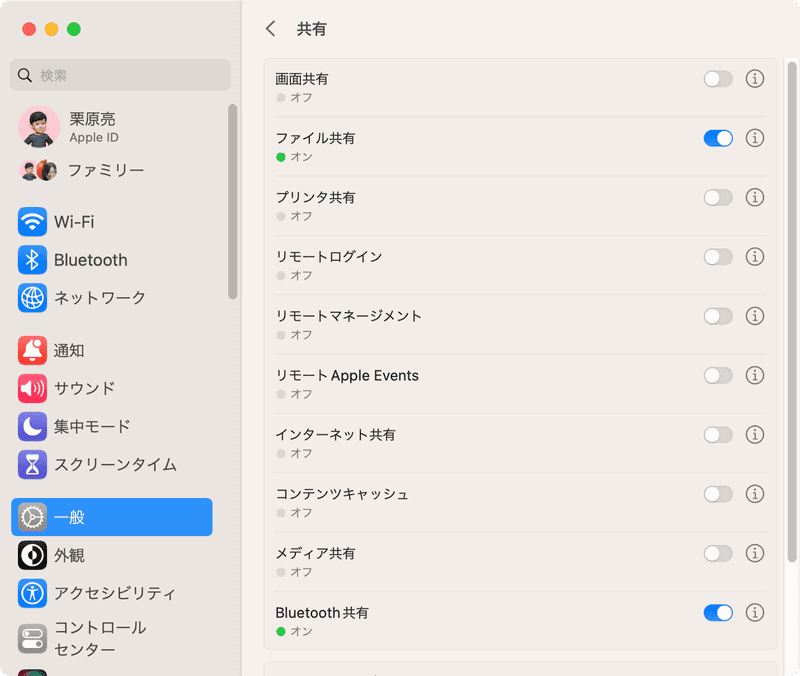Go back using the chevron arrow

270,29
